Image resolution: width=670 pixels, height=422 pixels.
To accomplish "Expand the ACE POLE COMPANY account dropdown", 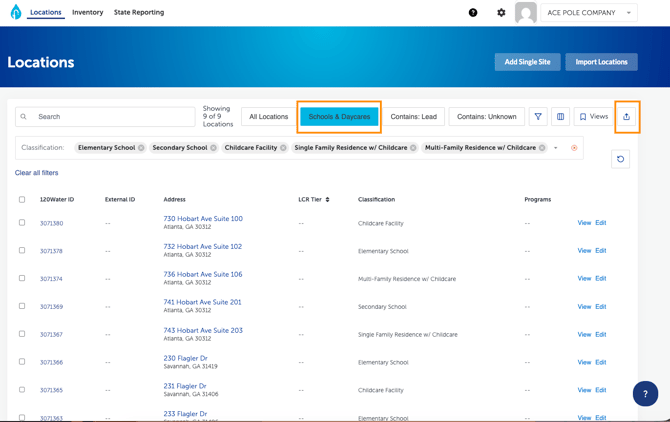I will coord(589,13).
